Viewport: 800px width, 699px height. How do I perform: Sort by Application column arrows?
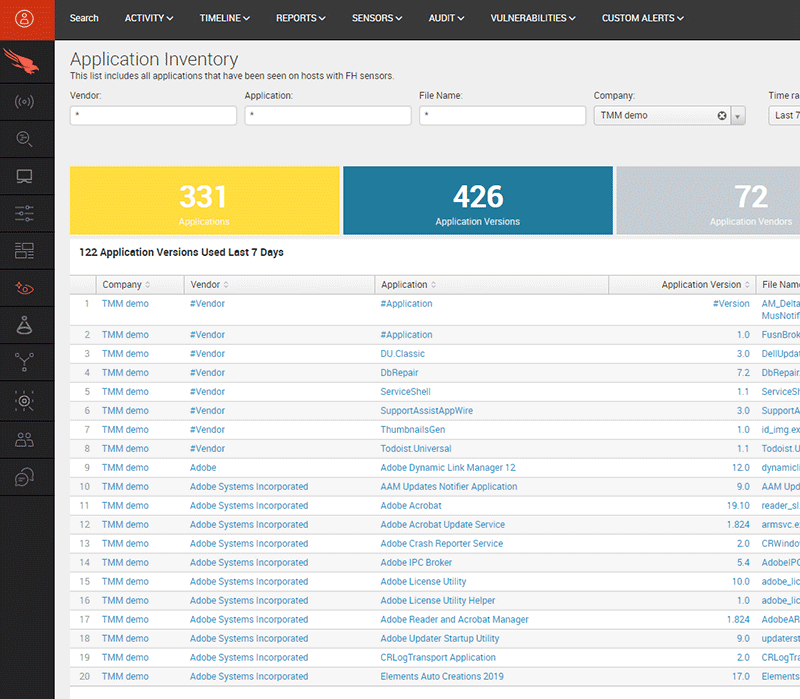click(x=433, y=285)
